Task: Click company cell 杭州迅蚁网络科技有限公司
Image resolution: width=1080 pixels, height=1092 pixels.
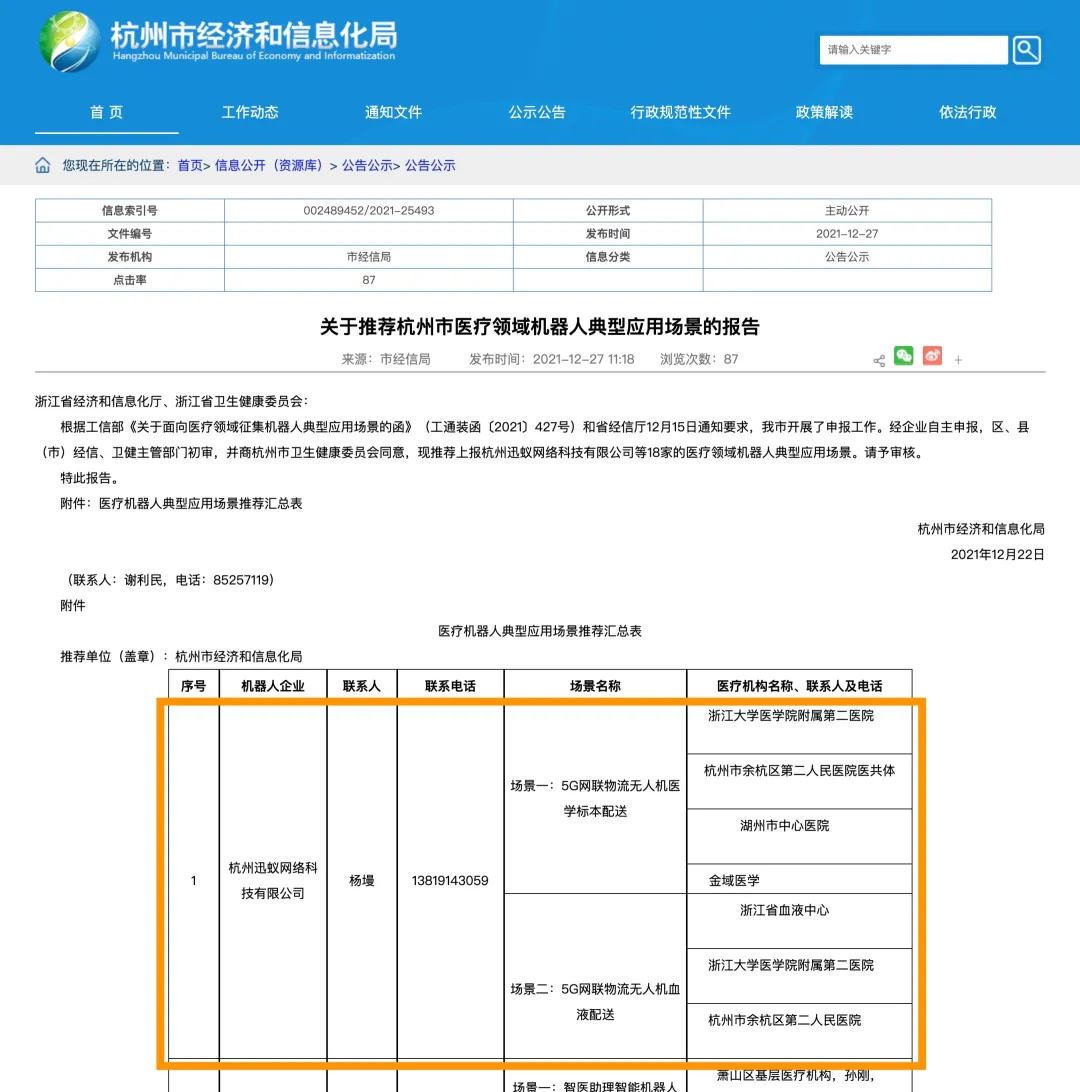Action: [x=273, y=880]
